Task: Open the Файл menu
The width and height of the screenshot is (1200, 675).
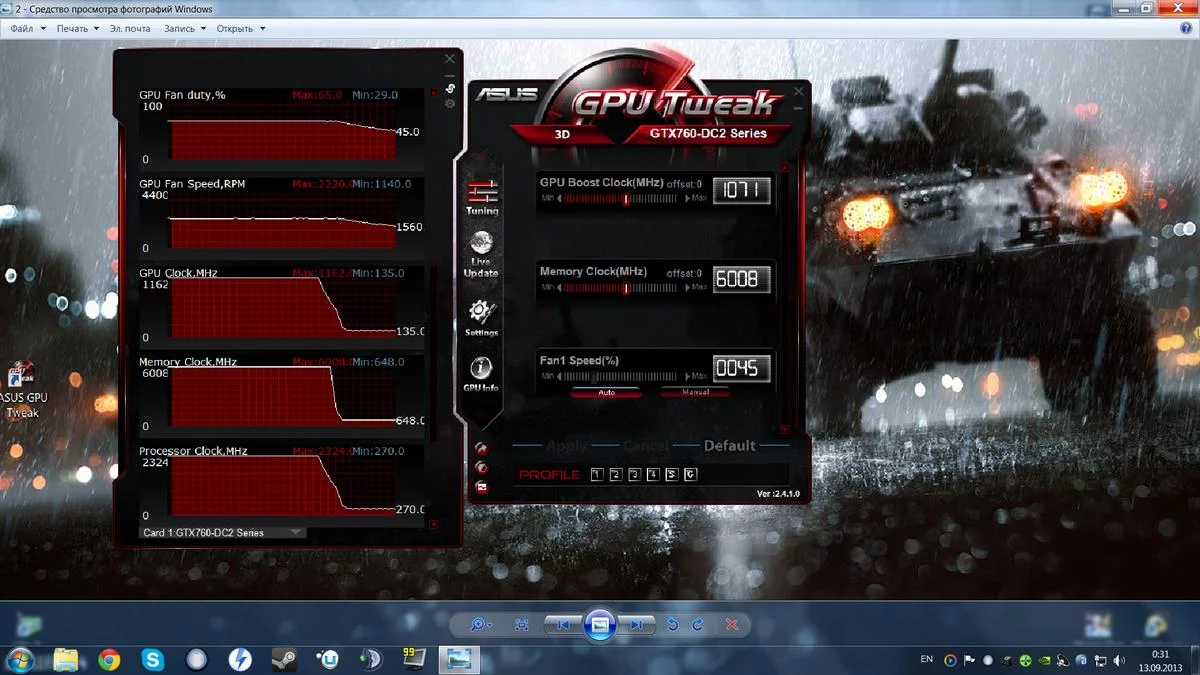Action: click(27, 29)
